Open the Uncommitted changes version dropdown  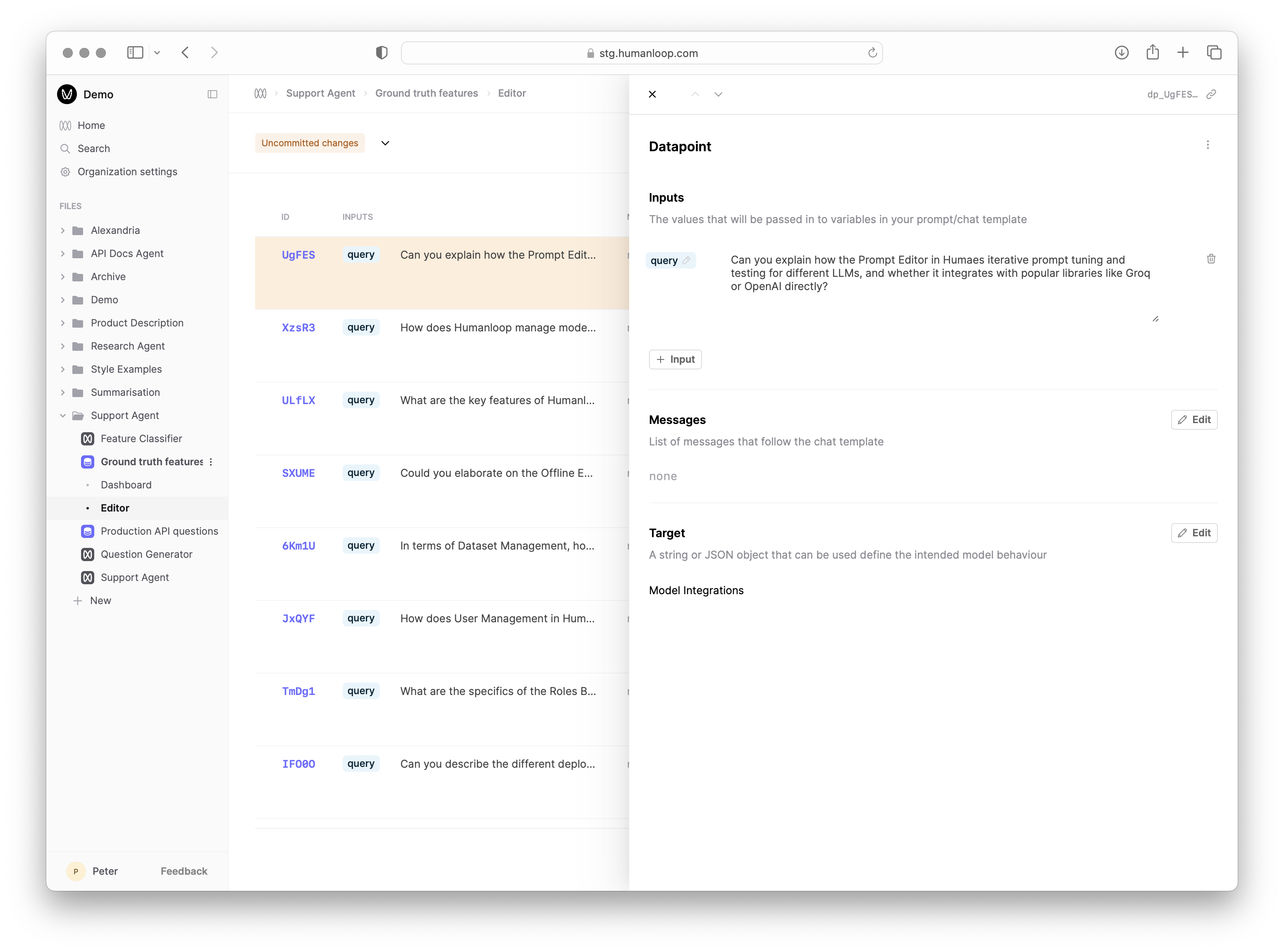pyautogui.click(x=384, y=143)
